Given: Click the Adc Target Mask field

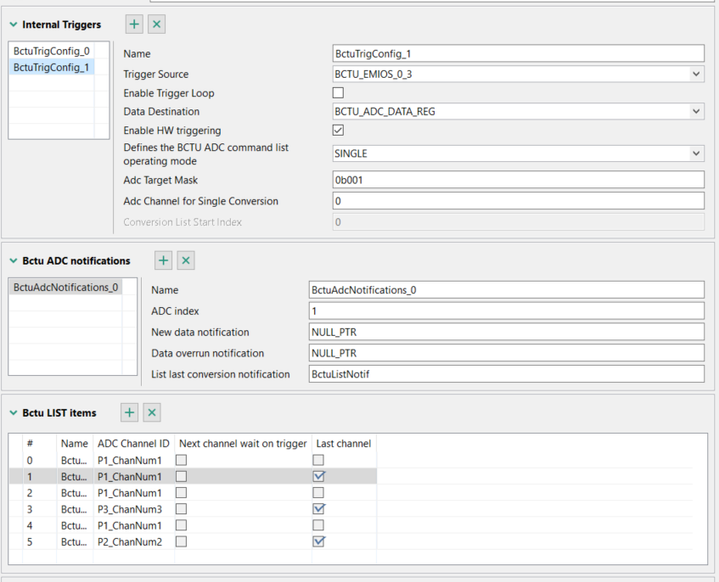Looking at the screenshot, I should [x=518, y=180].
